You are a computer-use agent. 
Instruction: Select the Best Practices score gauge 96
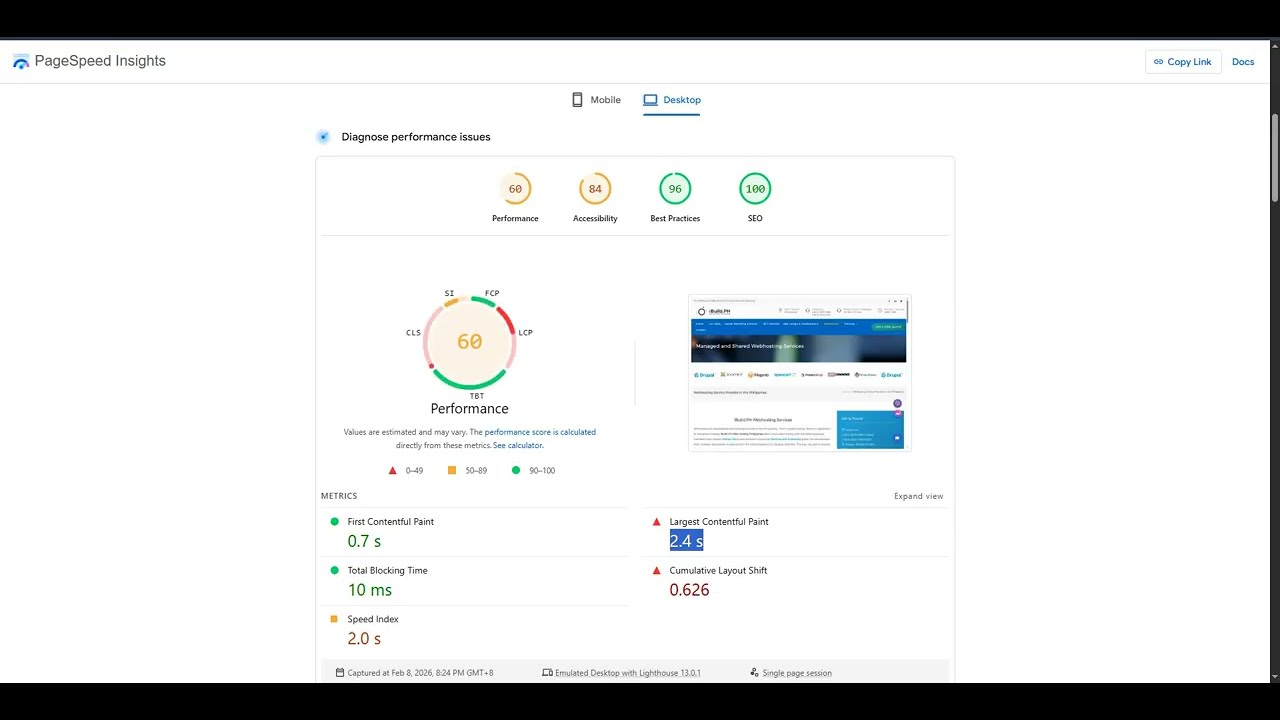(675, 189)
